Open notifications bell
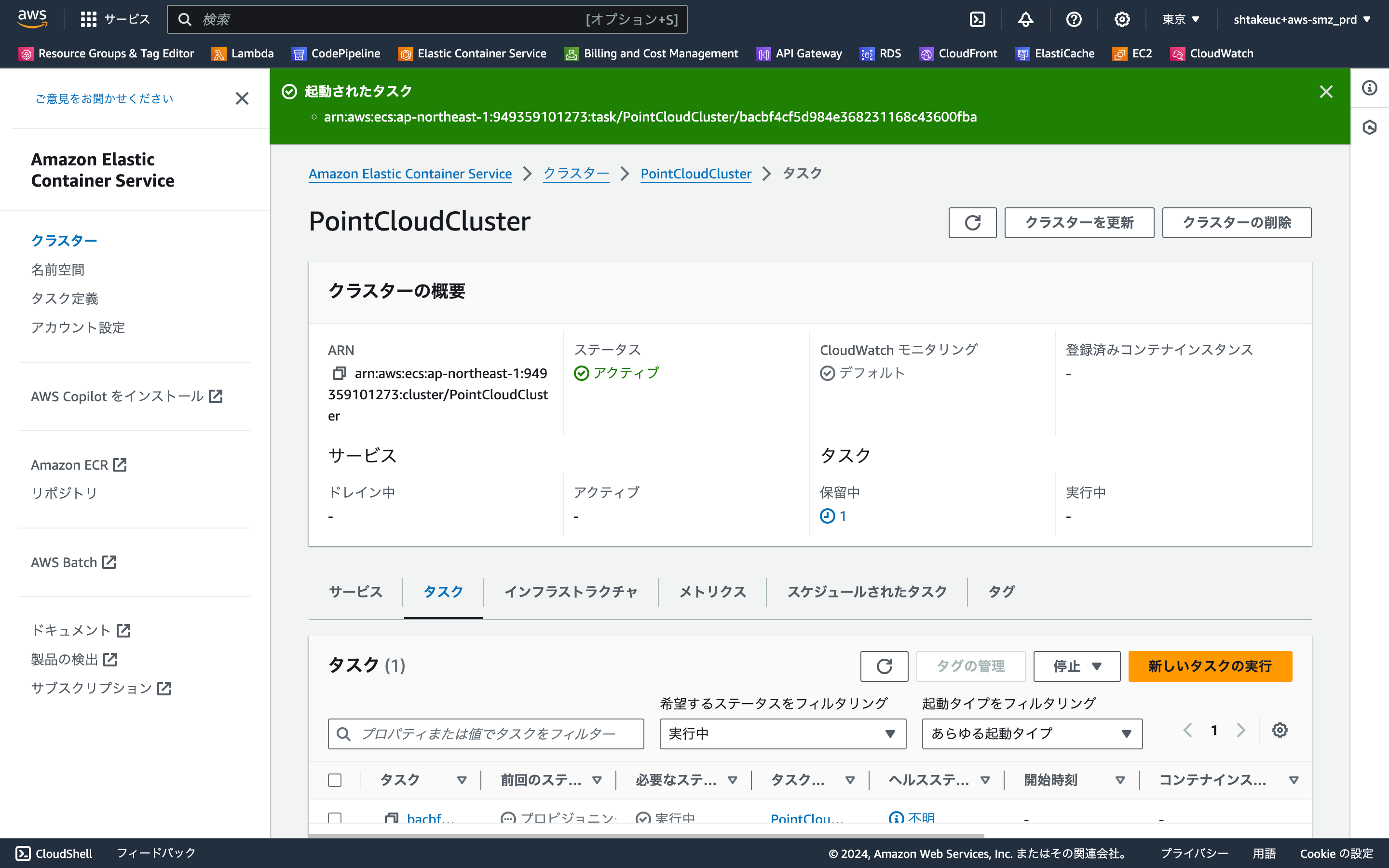 tap(1026, 19)
